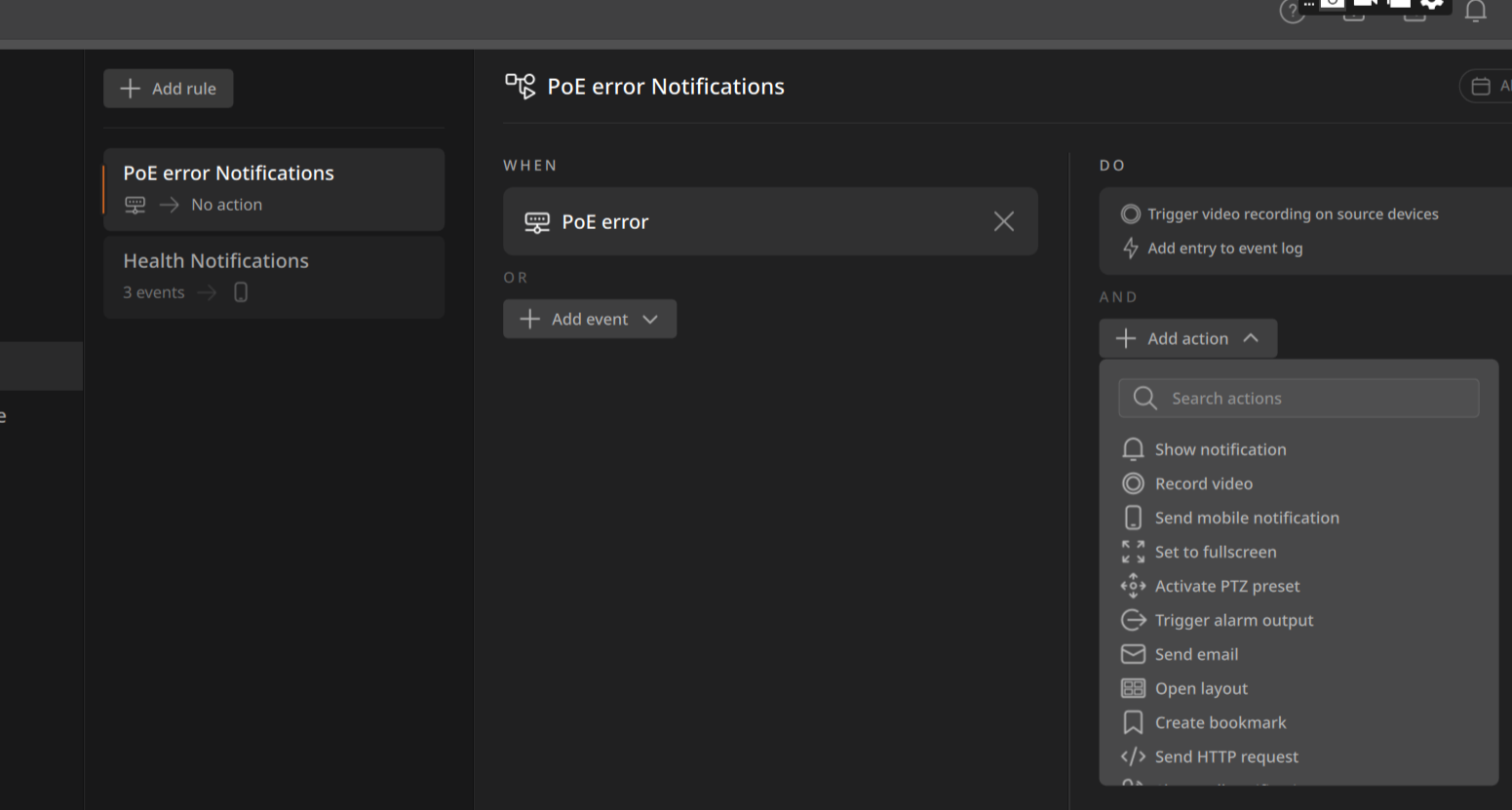Screen dimensions: 1512x810
Task: Open the Add event dropdown
Action: pos(590,319)
